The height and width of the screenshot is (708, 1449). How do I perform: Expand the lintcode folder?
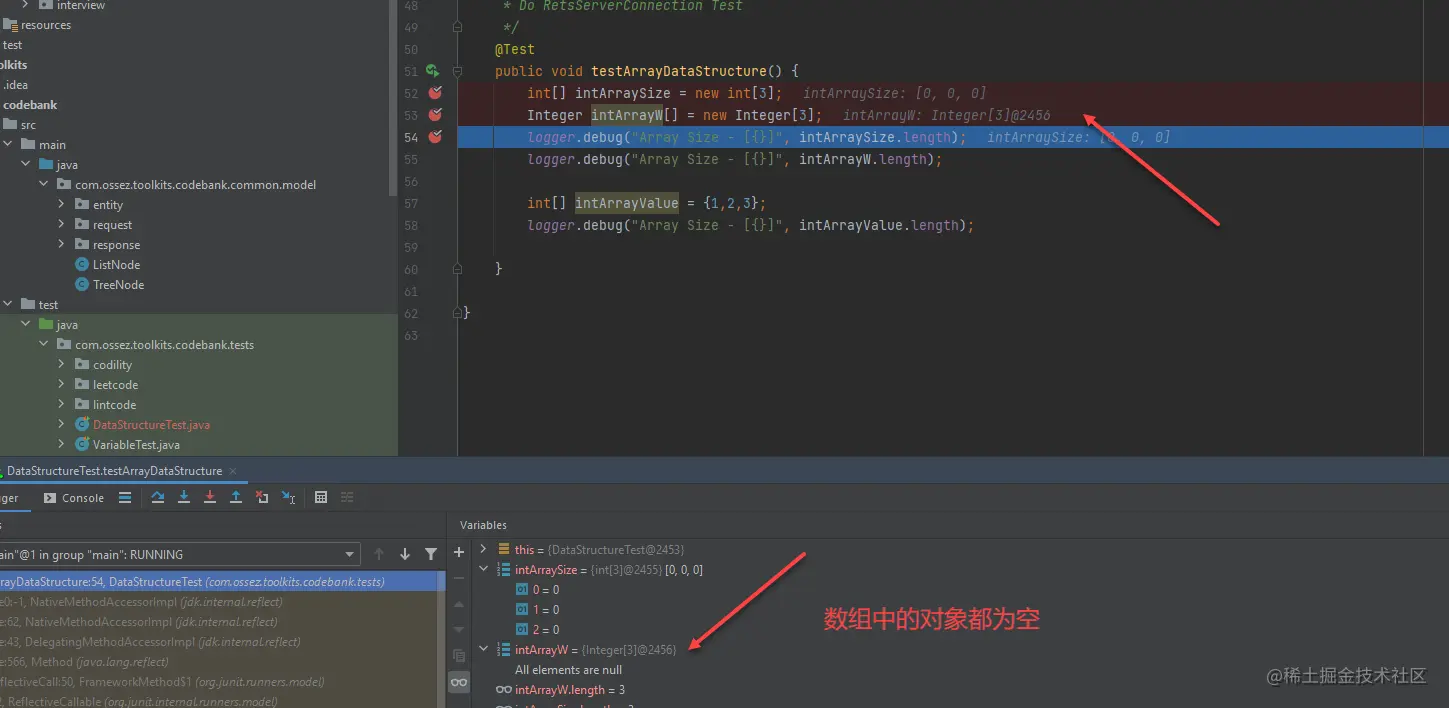click(62, 405)
